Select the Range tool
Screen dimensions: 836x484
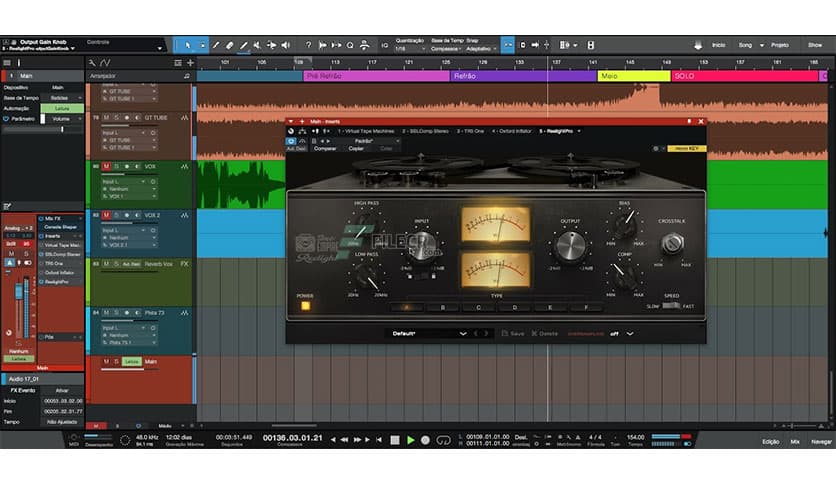pyautogui.click(x=202, y=45)
